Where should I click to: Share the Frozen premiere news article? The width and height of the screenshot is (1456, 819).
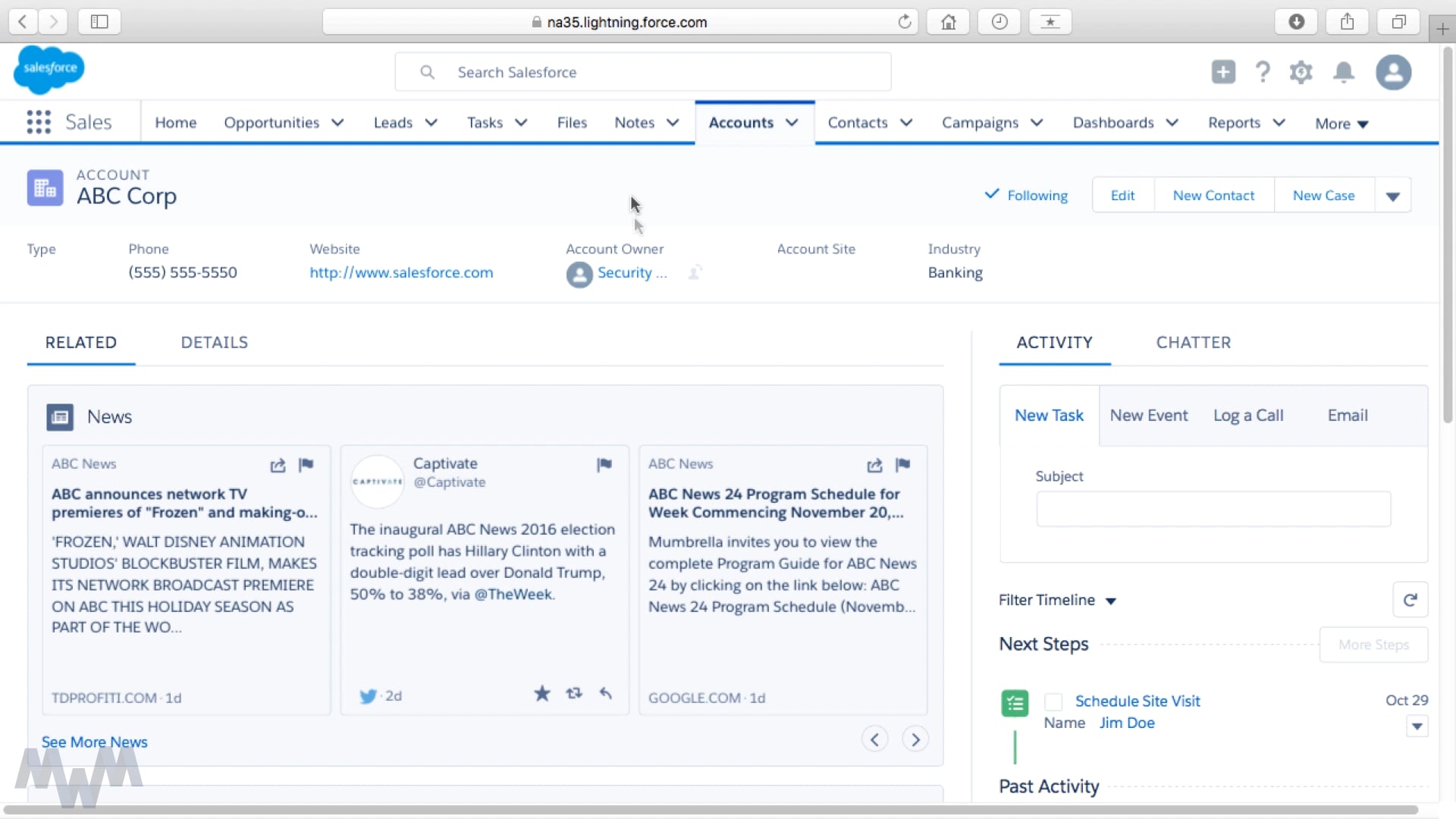tap(278, 465)
